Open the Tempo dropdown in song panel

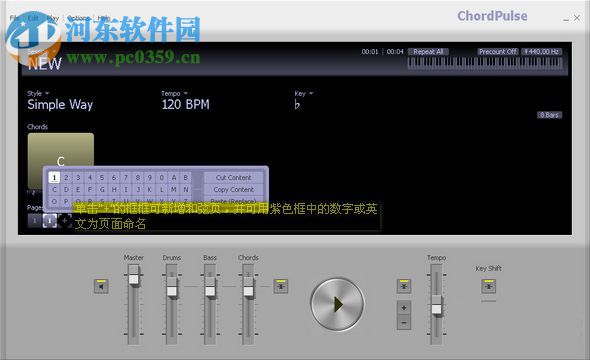coord(174,93)
